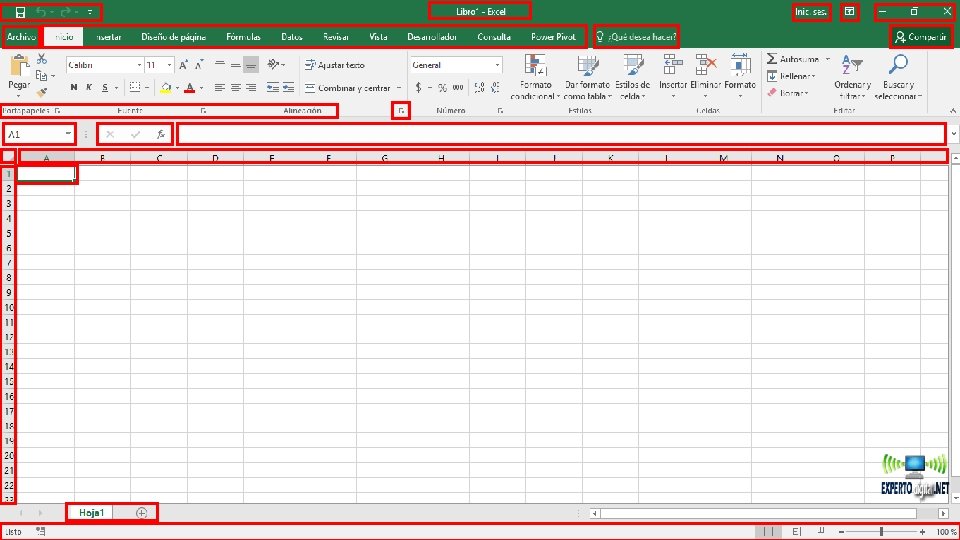Align text to the right
The width and height of the screenshot is (960, 540).
coord(251,88)
